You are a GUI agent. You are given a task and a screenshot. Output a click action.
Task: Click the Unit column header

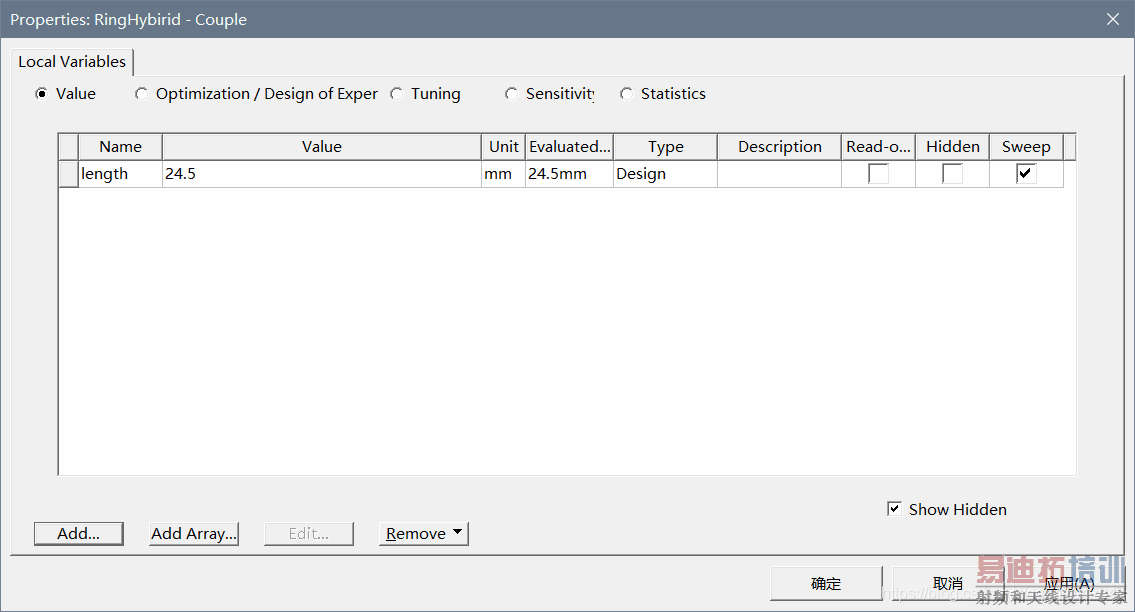[504, 147]
